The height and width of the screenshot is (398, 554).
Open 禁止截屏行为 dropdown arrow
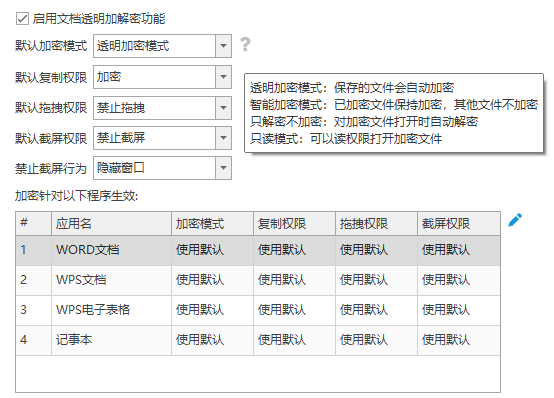click(x=223, y=168)
